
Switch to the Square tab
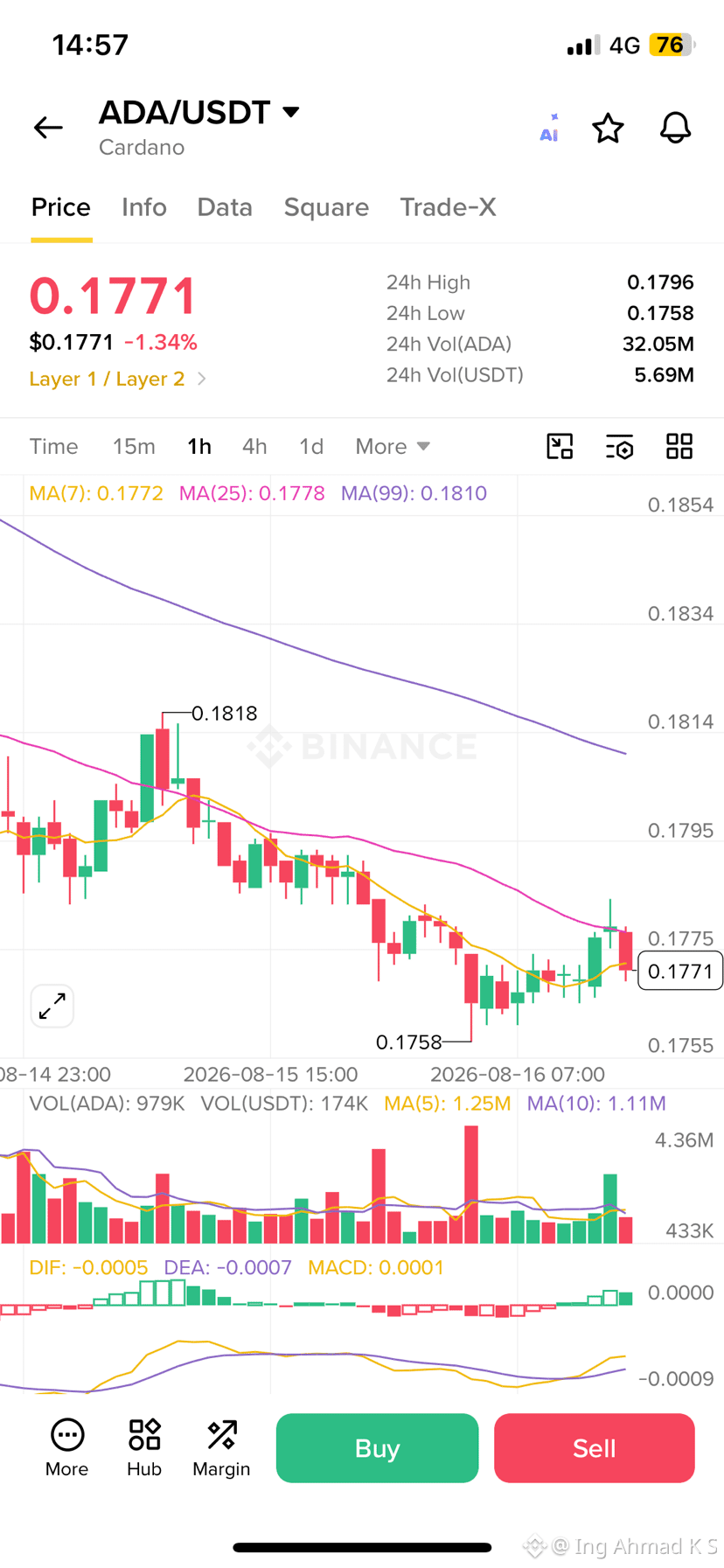pyautogui.click(x=326, y=207)
